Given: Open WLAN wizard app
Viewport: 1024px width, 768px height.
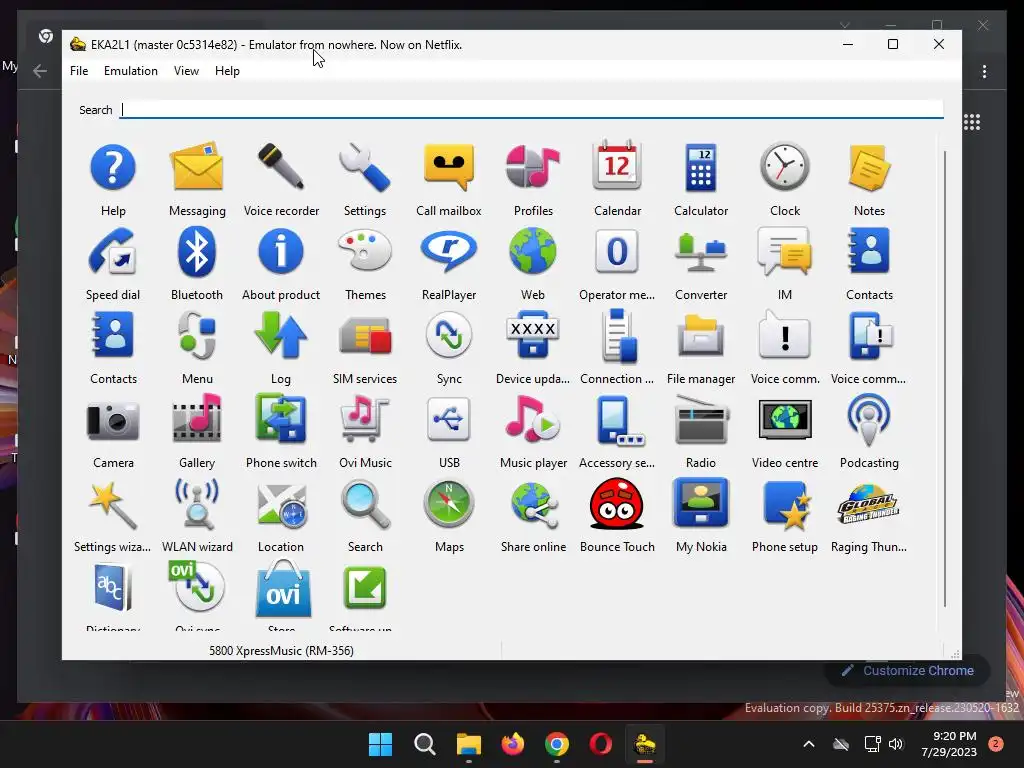Looking at the screenshot, I should 197,504.
